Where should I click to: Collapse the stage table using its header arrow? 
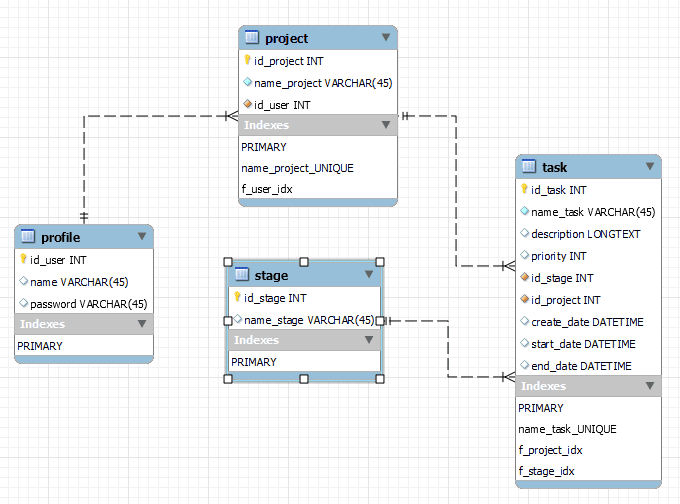369,275
